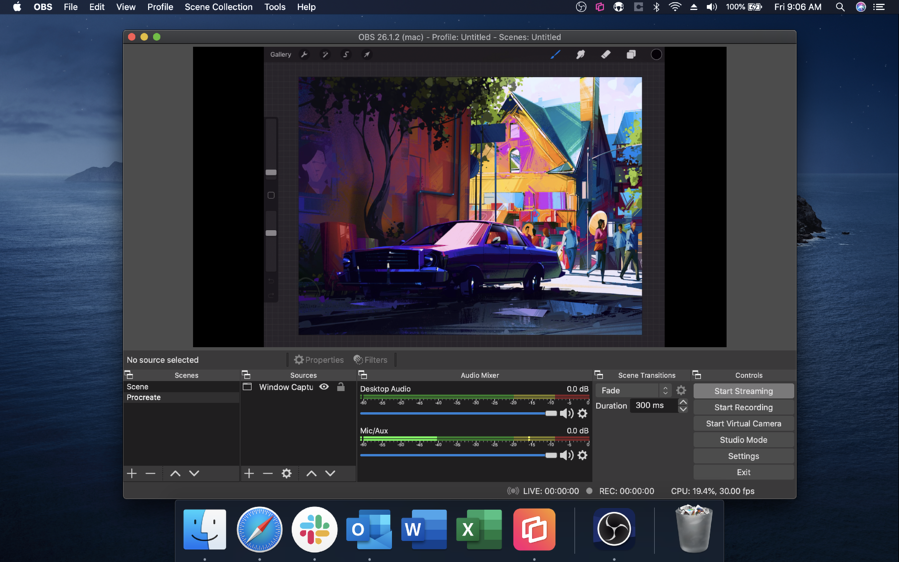Viewport: 899px width, 562px height.
Task: Click the Exit button
Action: [x=744, y=472]
